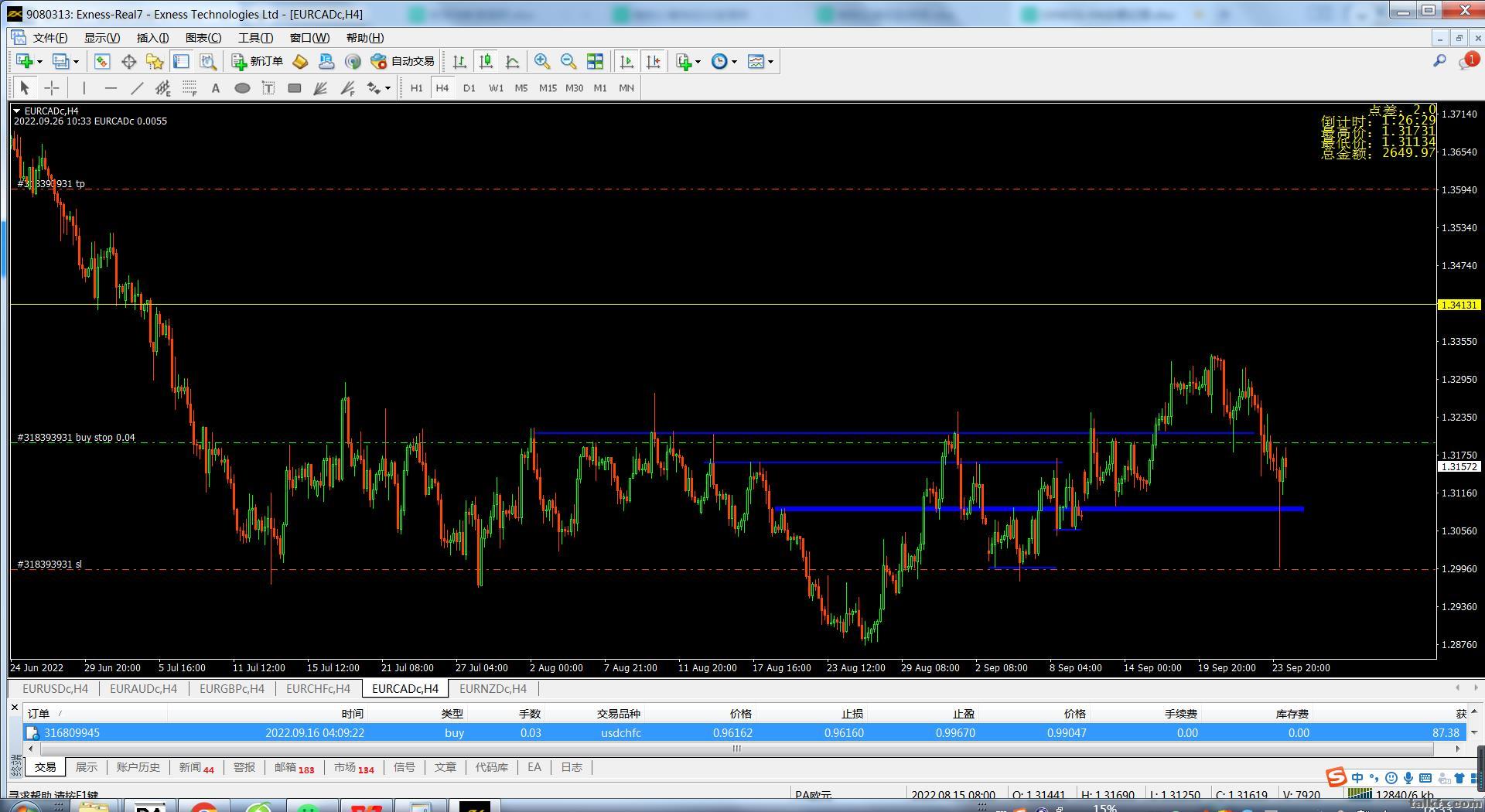Switch to candlestick chart display
The image size is (1485, 812).
click(x=486, y=61)
